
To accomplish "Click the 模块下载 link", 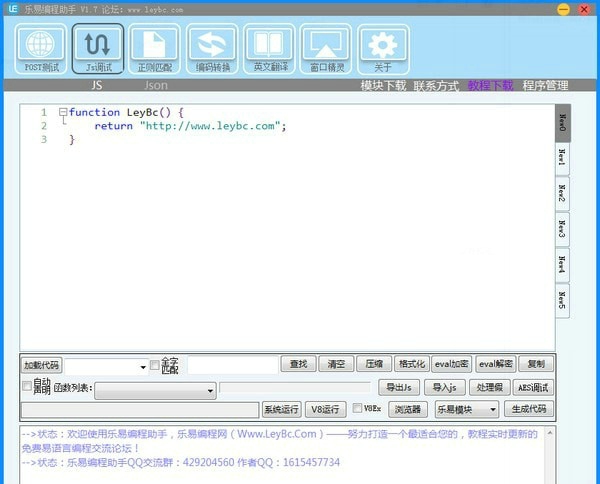I will (383, 86).
